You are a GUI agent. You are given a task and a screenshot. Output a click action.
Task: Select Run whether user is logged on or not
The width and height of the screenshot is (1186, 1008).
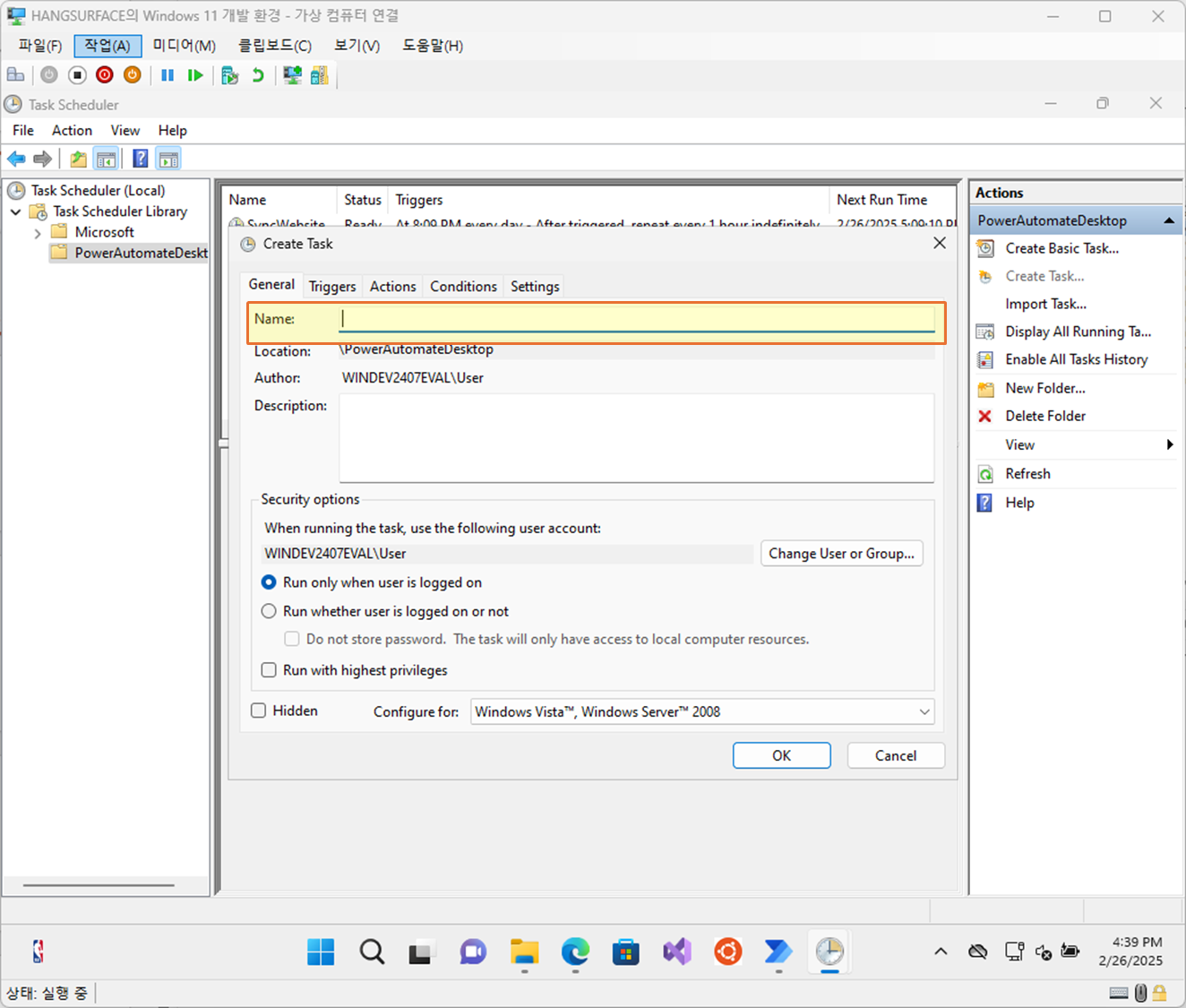click(x=269, y=611)
